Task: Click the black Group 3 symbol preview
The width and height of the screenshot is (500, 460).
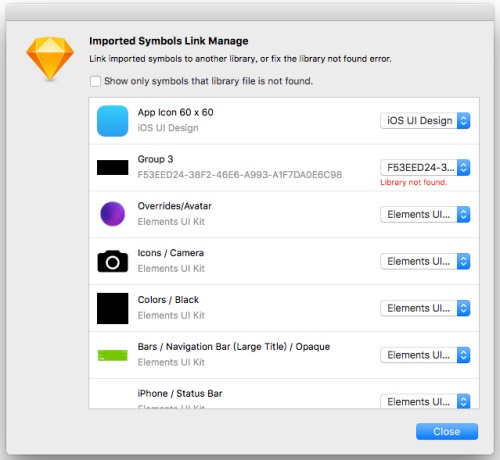Action: [112, 167]
